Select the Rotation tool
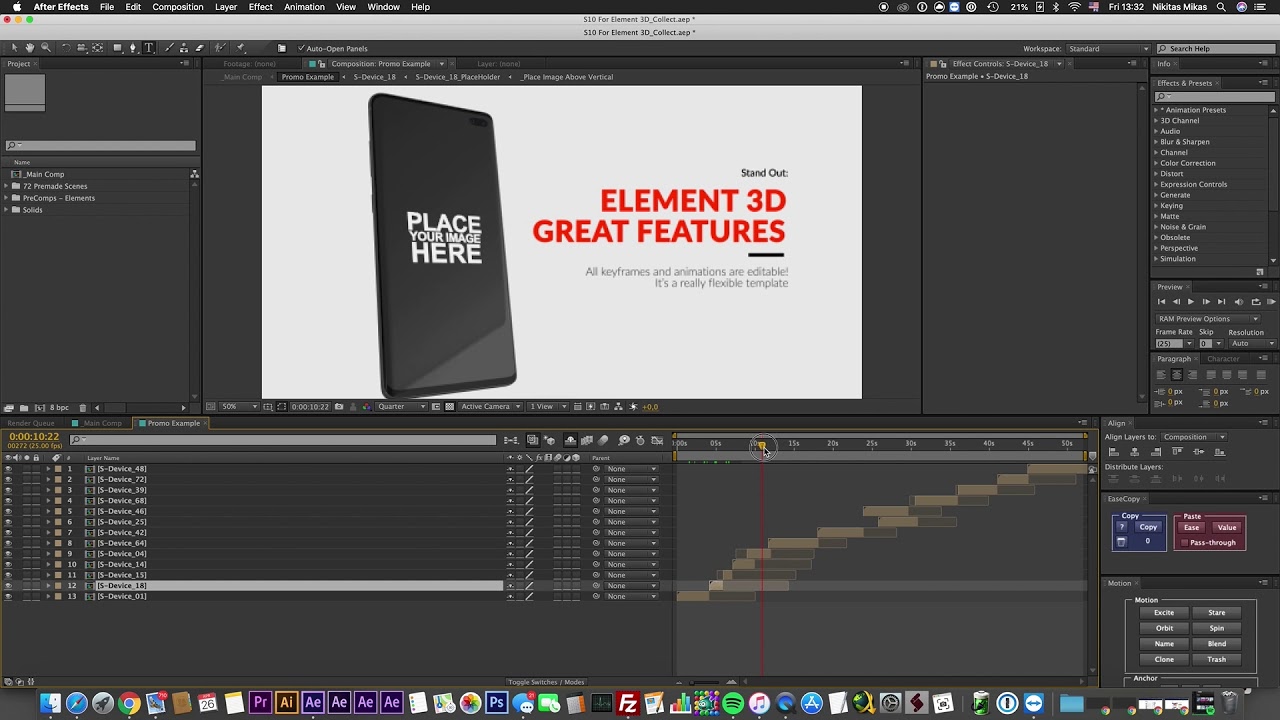Viewport: 1280px width, 720px height. (x=65, y=48)
